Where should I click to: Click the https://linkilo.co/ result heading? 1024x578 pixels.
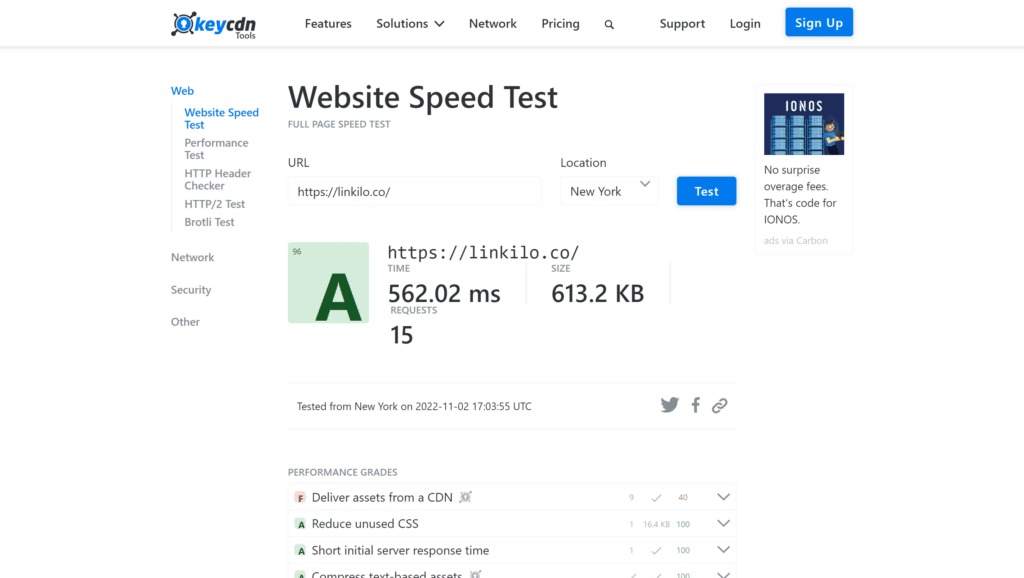pos(483,252)
